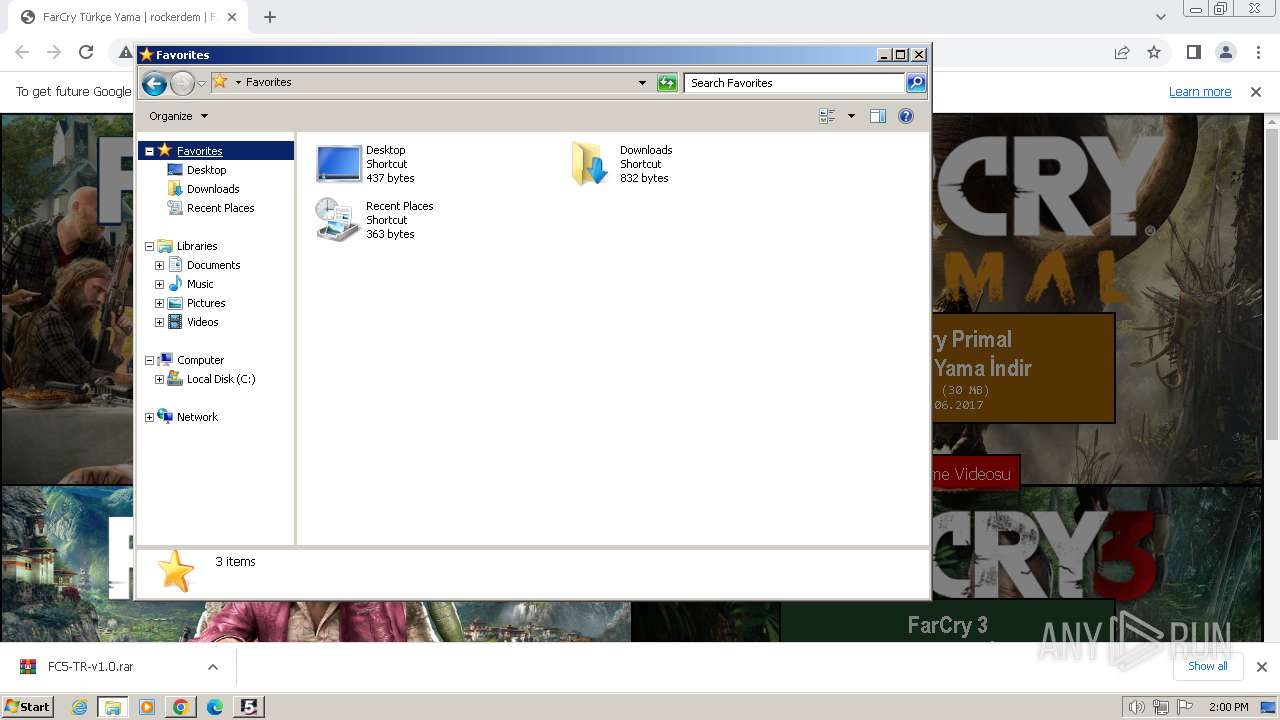This screenshot has width=1280, height=720.
Task: Expand the Local Disk (C:) node
Action: click(x=159, y=379)
